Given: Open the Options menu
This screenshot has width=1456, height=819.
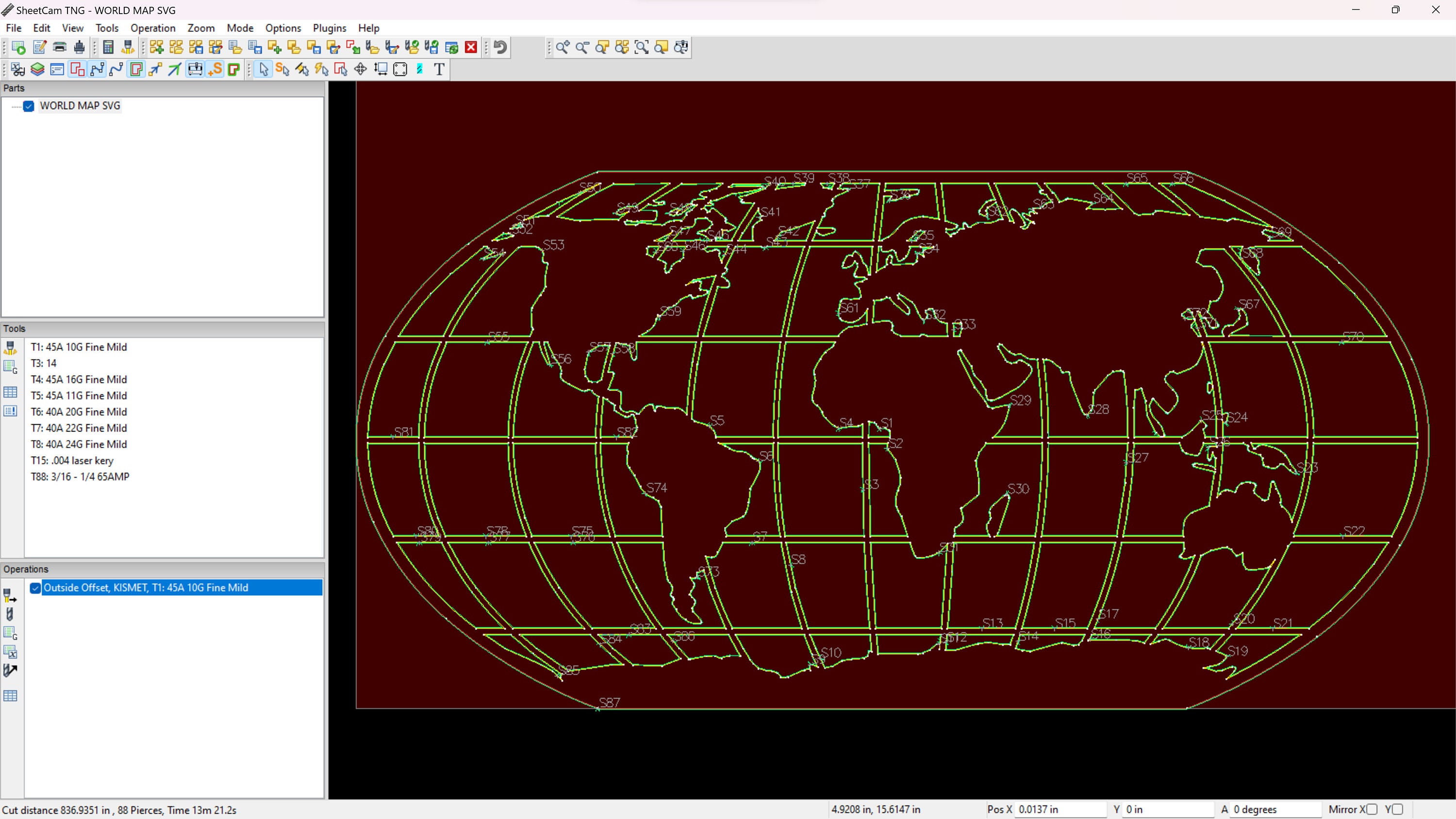Looking at the screenshot, I should pos(282,28).
